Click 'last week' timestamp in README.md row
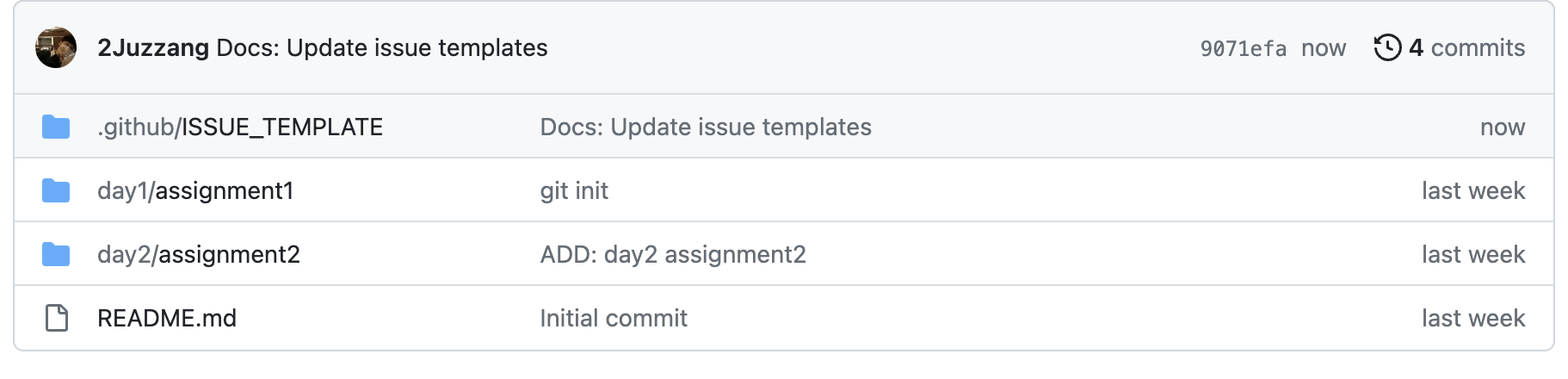 coord(1472,318)
